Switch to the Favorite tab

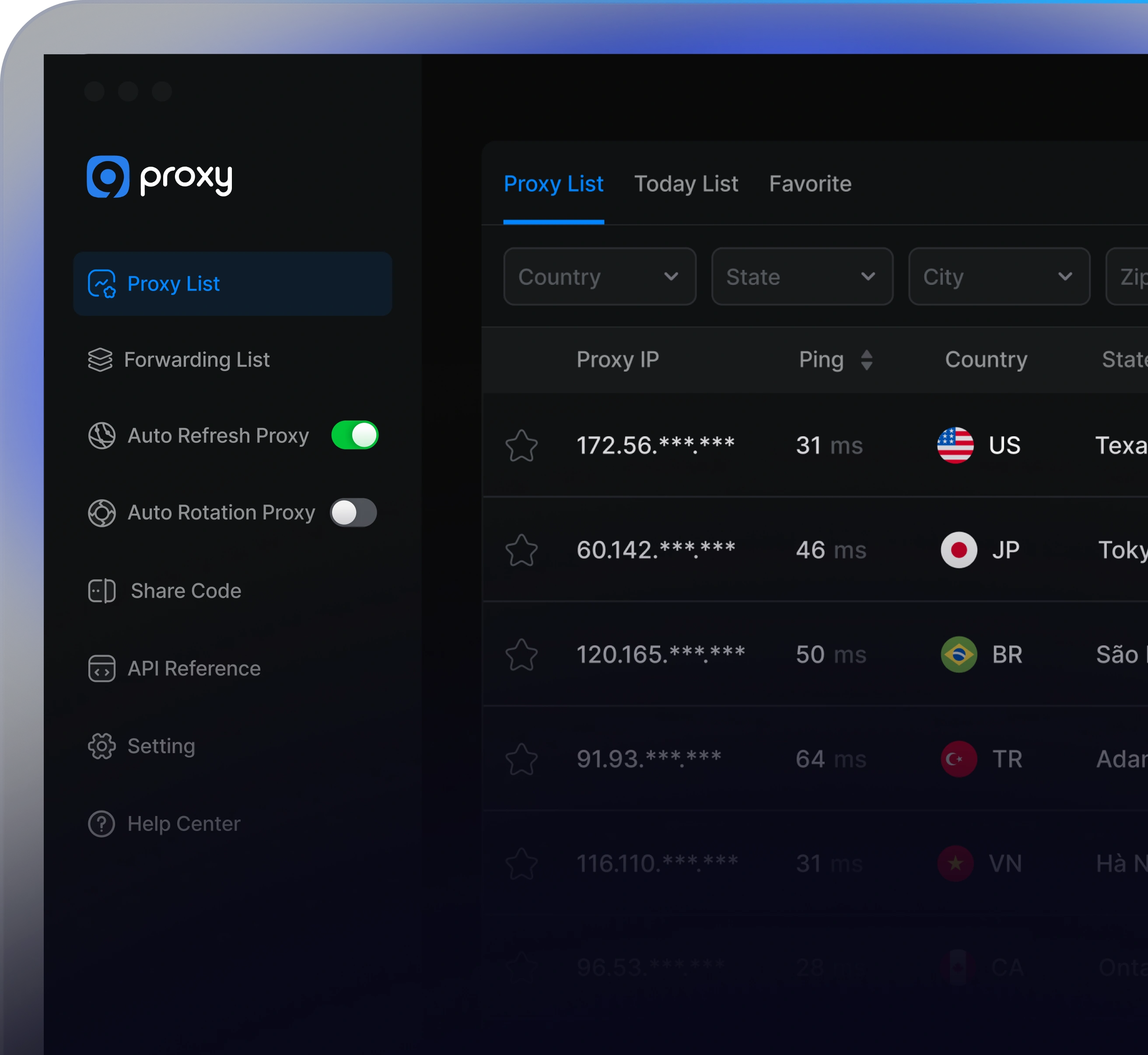(x=809, y=184)
